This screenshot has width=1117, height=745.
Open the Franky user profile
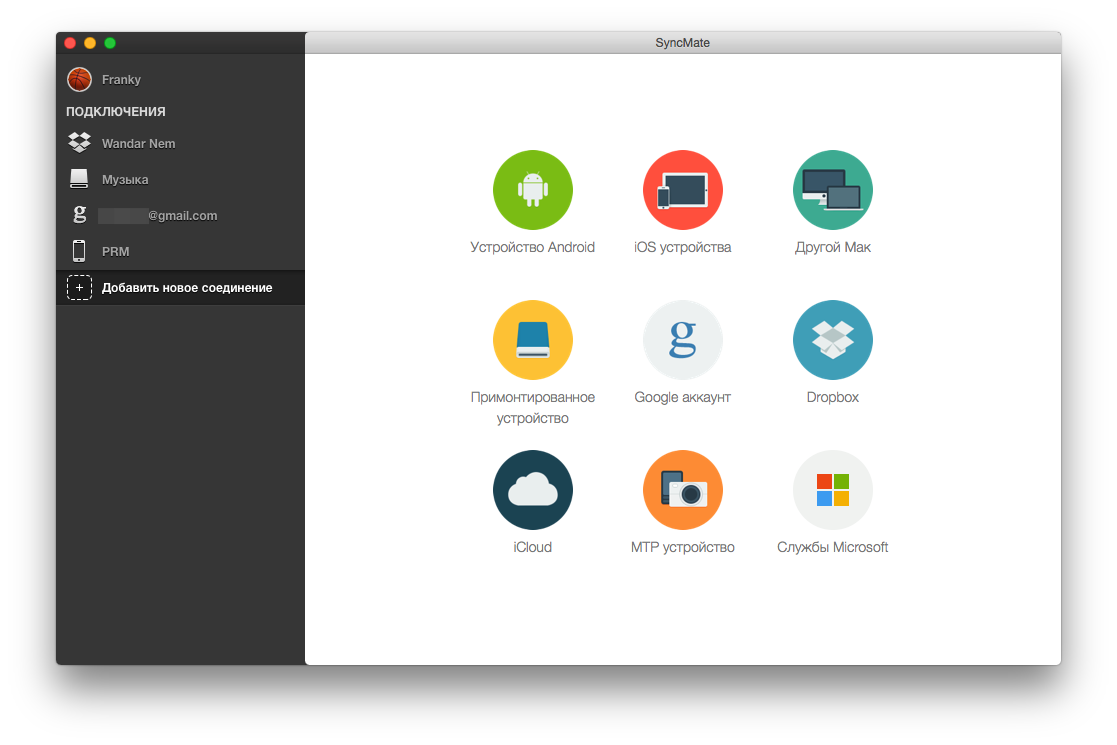121,79
